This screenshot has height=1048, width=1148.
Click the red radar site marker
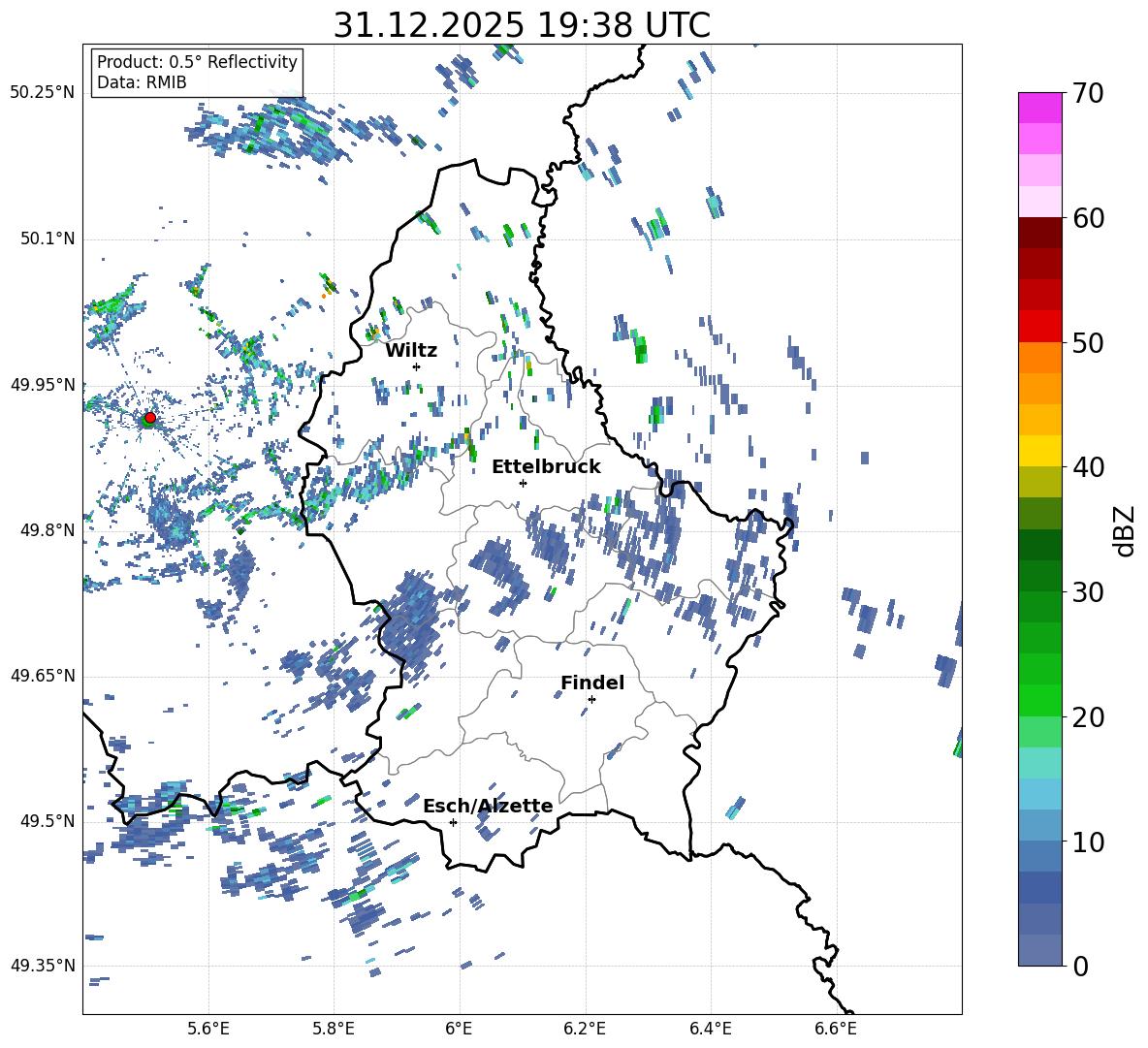click(x=150, y=417)
